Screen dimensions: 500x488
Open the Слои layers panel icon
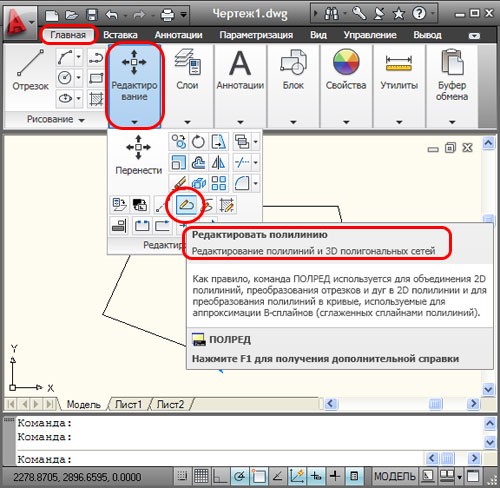click(187, 70)
